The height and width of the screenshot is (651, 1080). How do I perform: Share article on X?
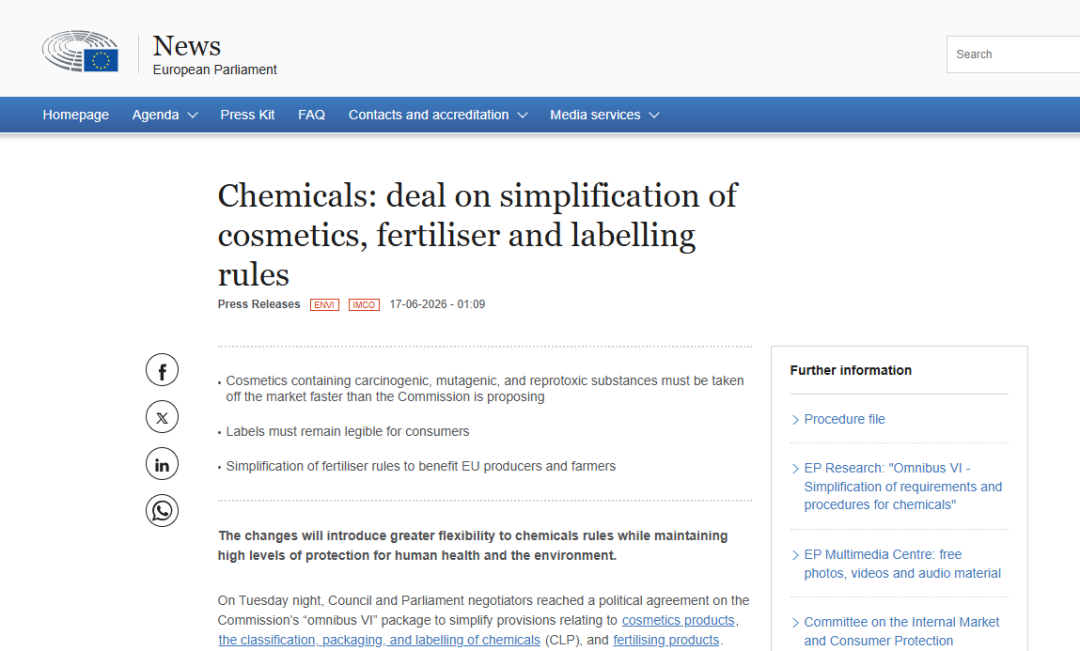click(162, 417)
